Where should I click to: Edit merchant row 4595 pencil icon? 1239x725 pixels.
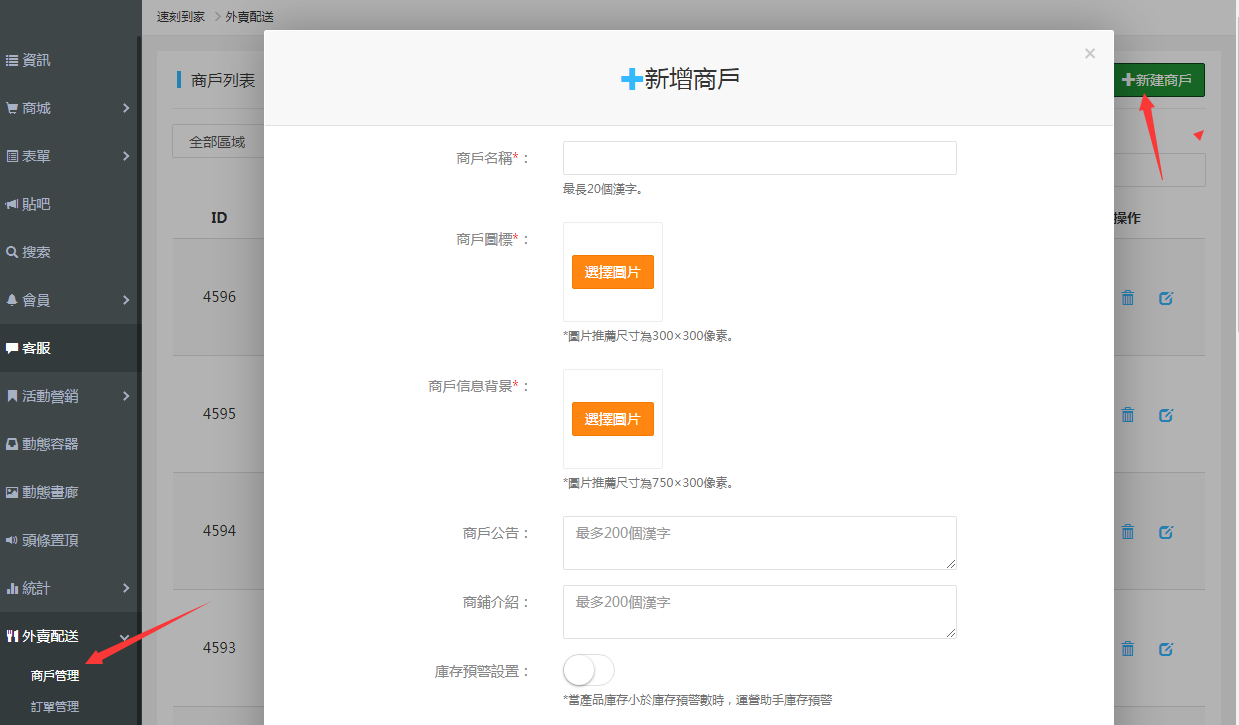pyautogui.click(x=1166, y=414)
